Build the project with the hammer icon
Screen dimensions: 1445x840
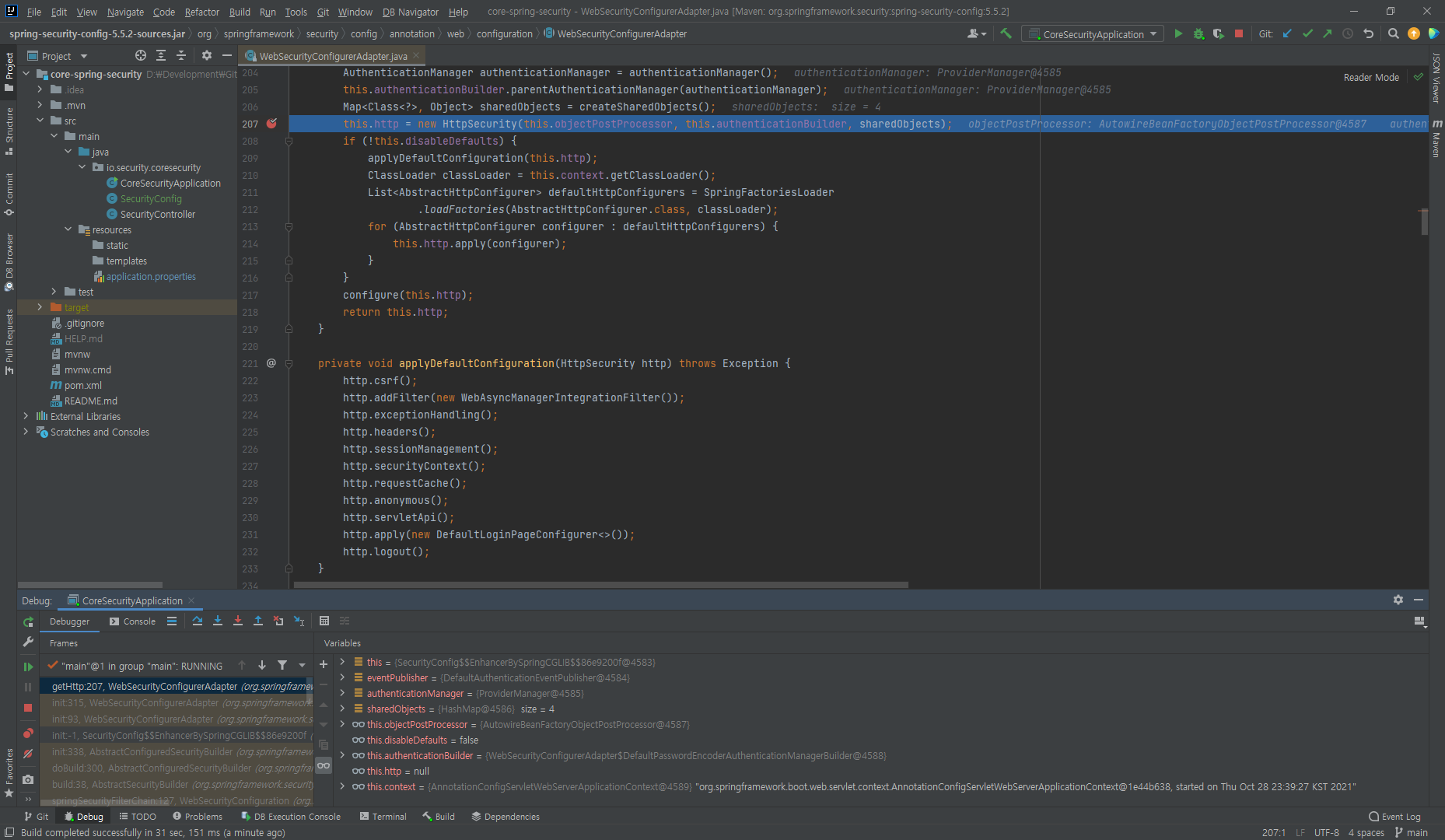click(1006, 33)
